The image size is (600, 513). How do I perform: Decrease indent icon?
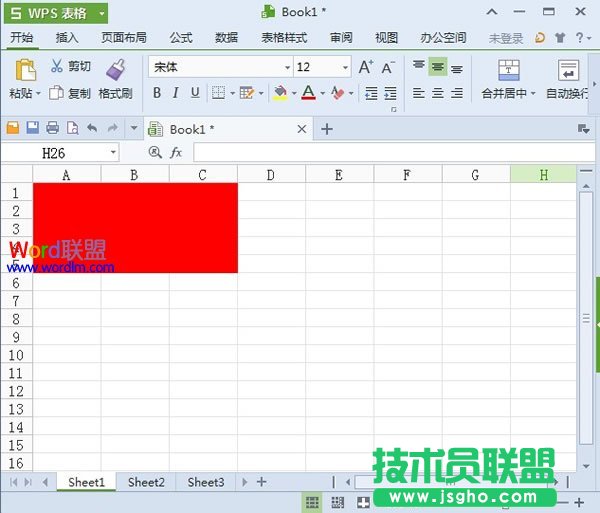tap(371, 93)
